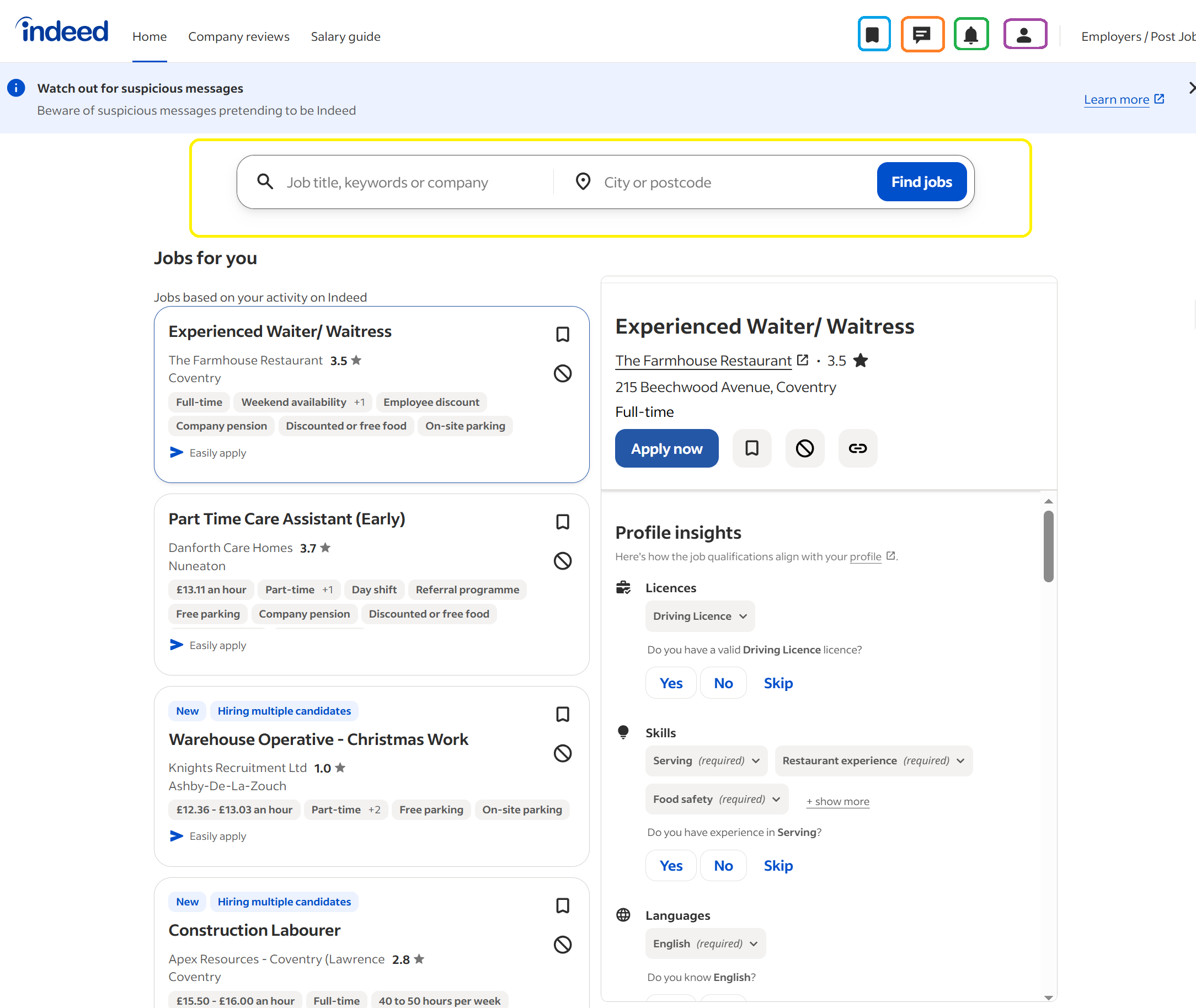The image size is (1196, 1008).
Task: Open the profile link in Profile insights
Action: click(866, 556)
